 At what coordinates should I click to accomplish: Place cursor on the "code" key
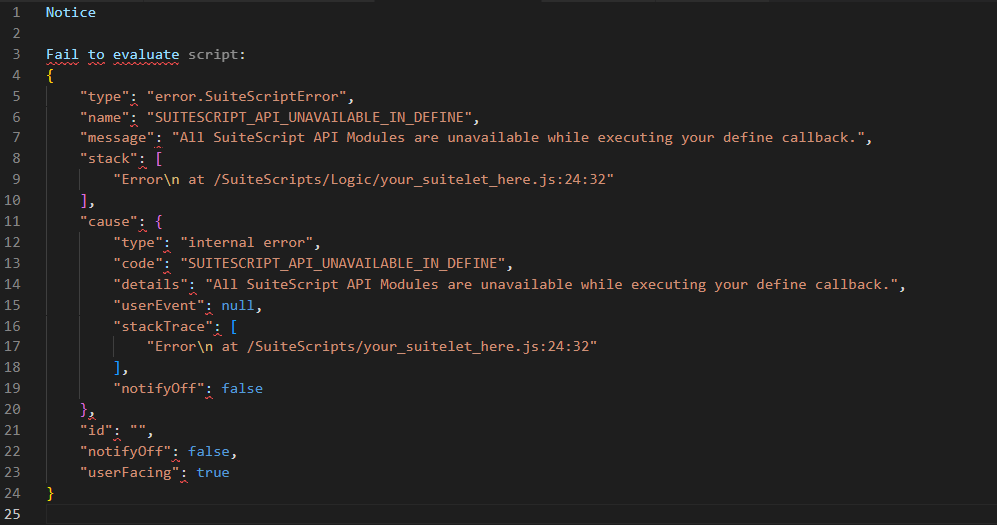click(137, 263)
